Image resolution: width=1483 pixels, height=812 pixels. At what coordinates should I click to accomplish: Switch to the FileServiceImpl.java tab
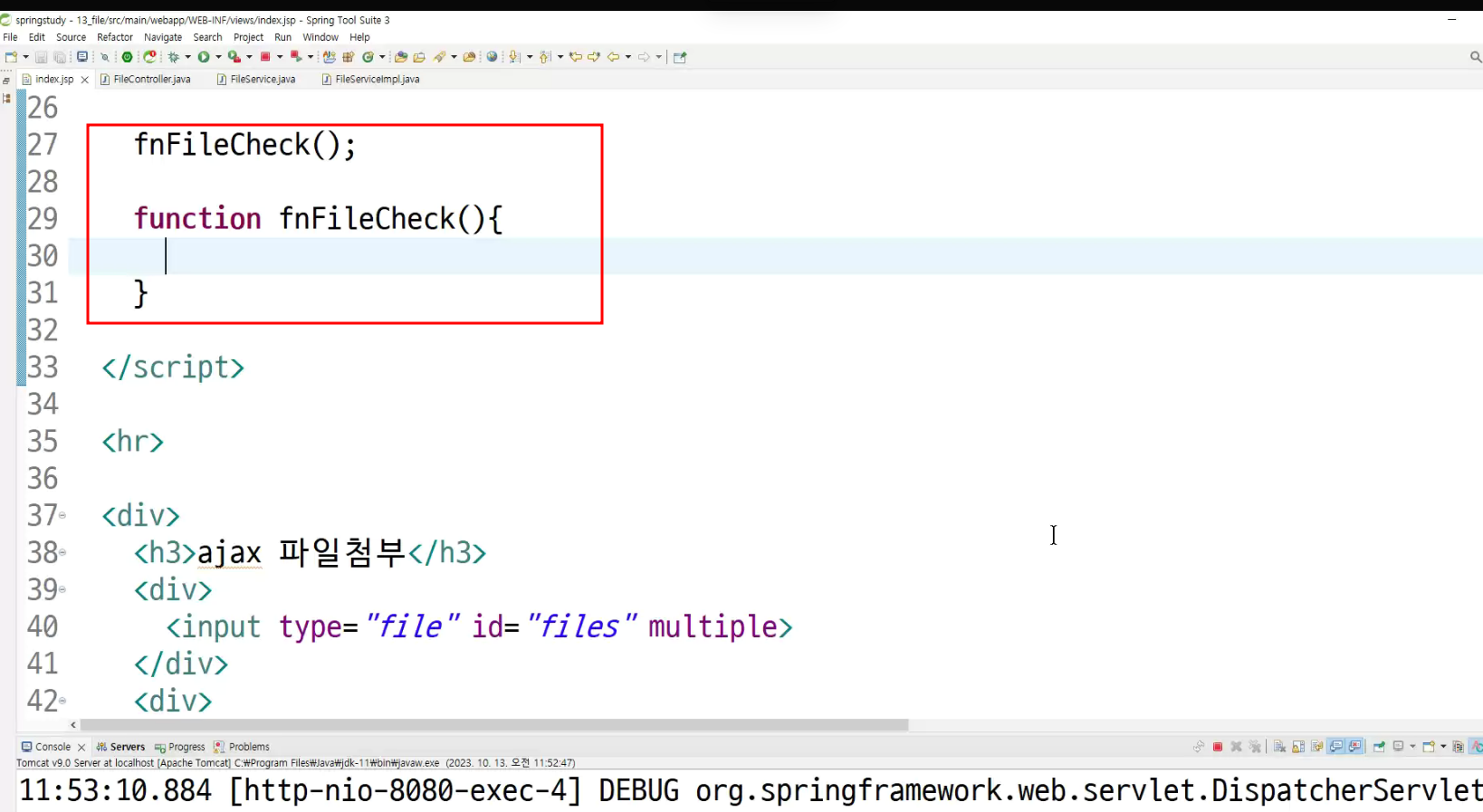tap(372, 80)
